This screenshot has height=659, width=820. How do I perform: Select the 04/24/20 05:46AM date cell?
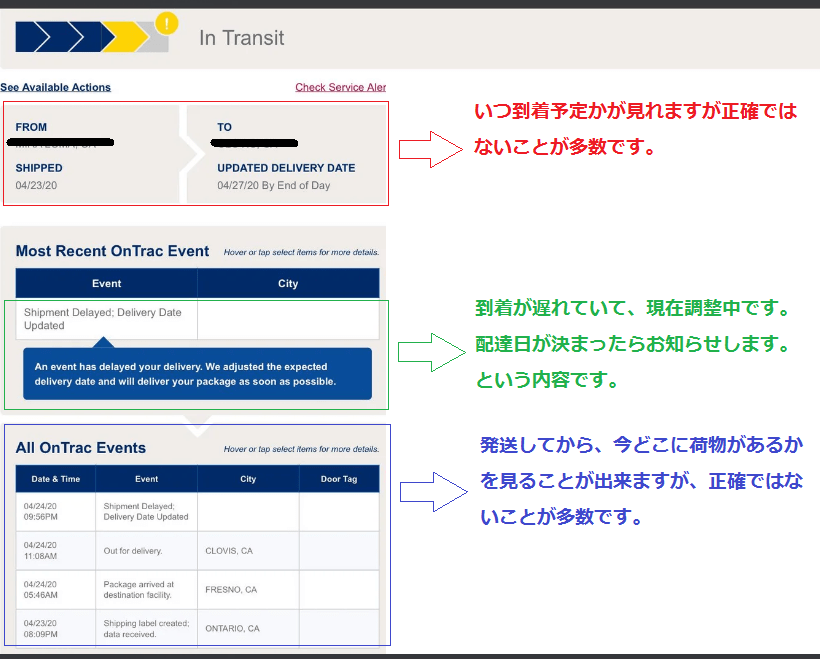pos(55,589)
